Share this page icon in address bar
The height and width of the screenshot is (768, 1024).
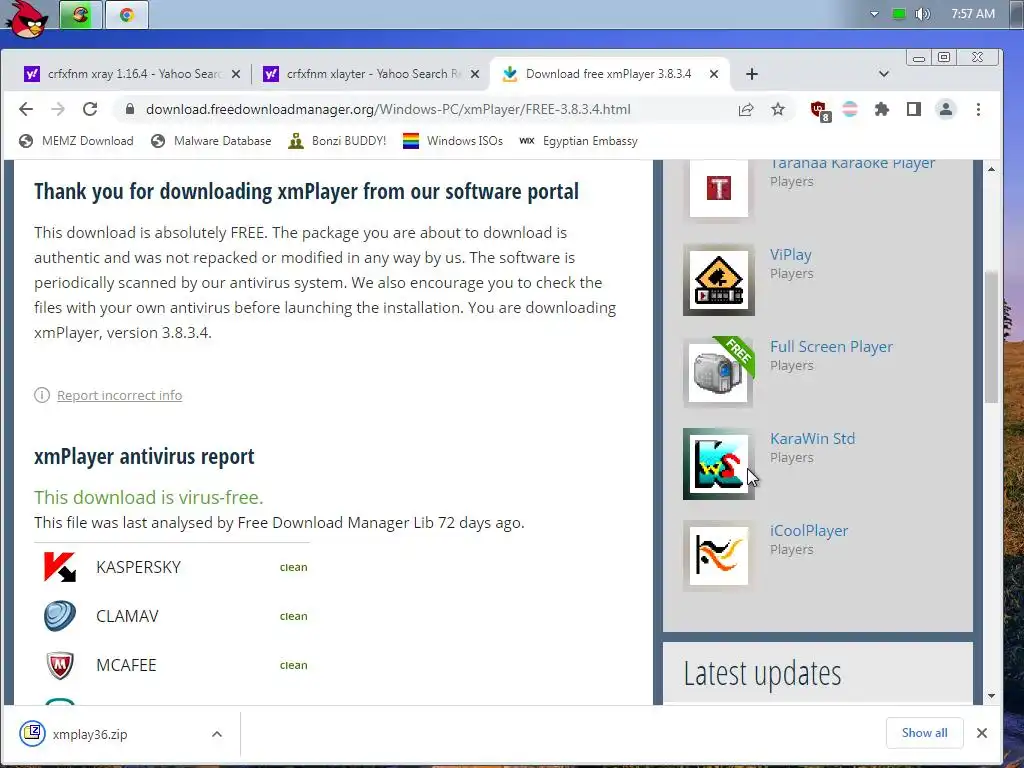(x=746, y=109)
